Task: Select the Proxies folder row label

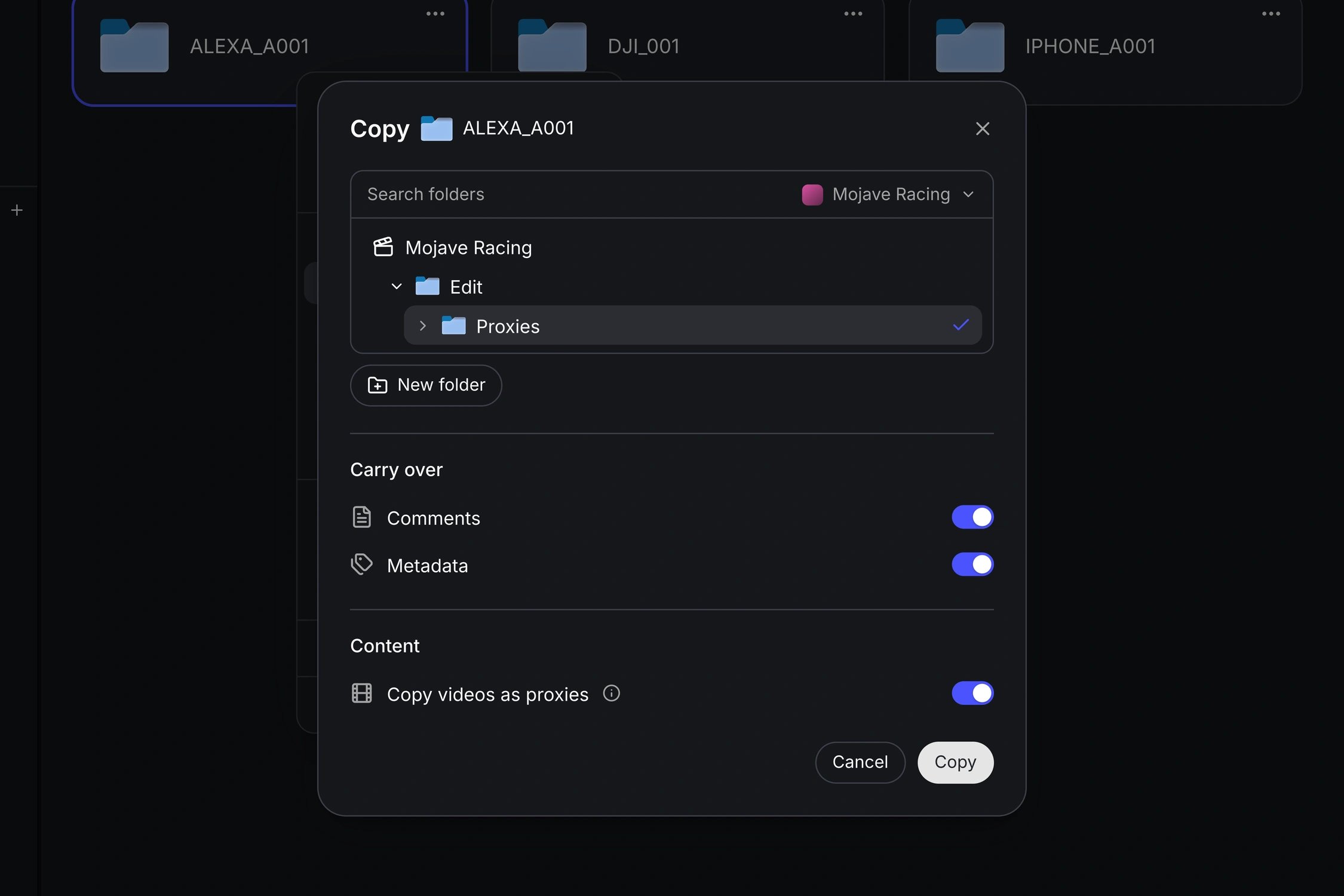Action: click(508, 327)
